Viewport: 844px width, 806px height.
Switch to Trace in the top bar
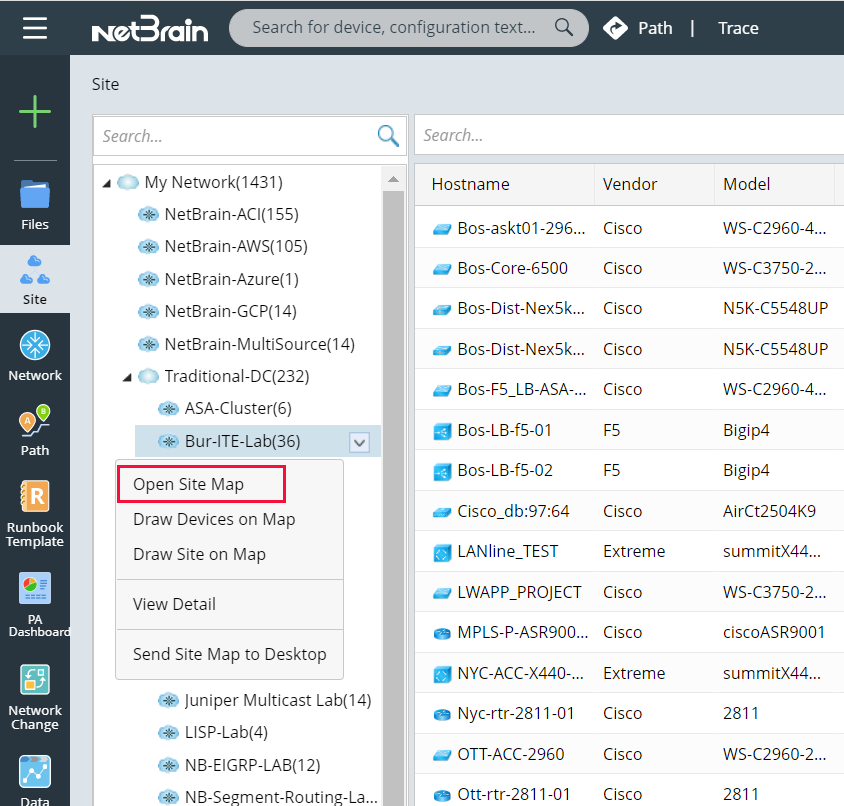[738, 28]
